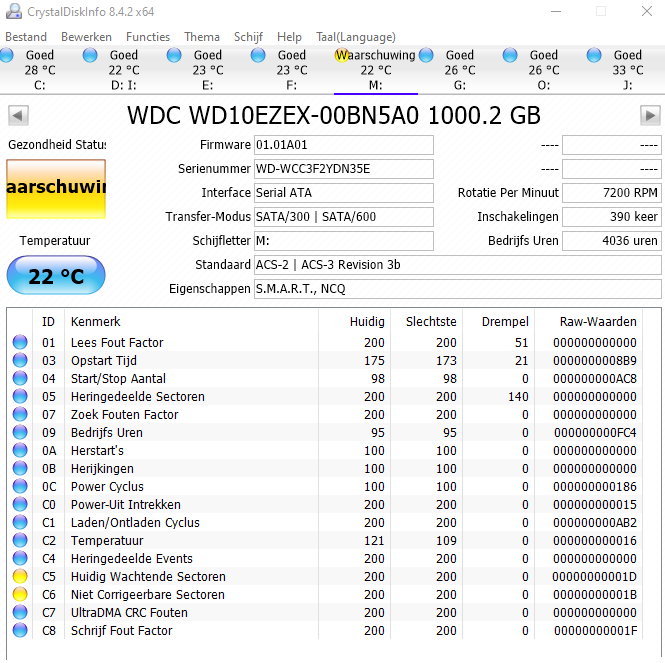Click the blue status orb for disk J:
This screenshot has width=665, height=663.
click(595, 55)
